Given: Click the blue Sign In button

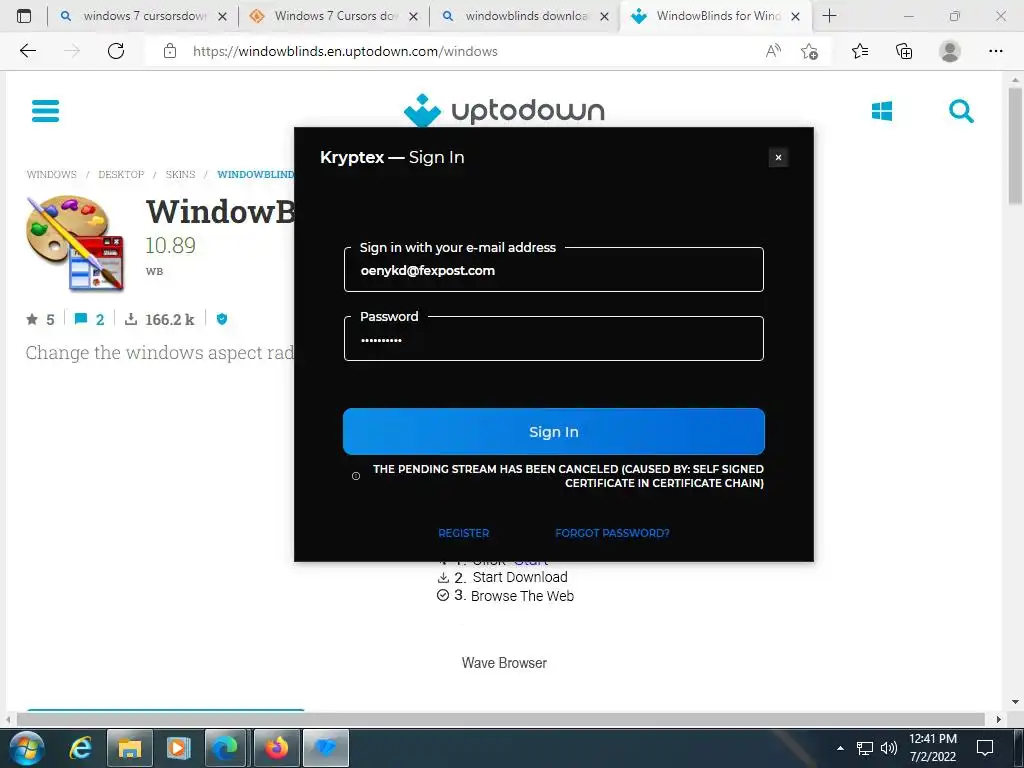Looking at the screenshot, I should tap(553, 432).
